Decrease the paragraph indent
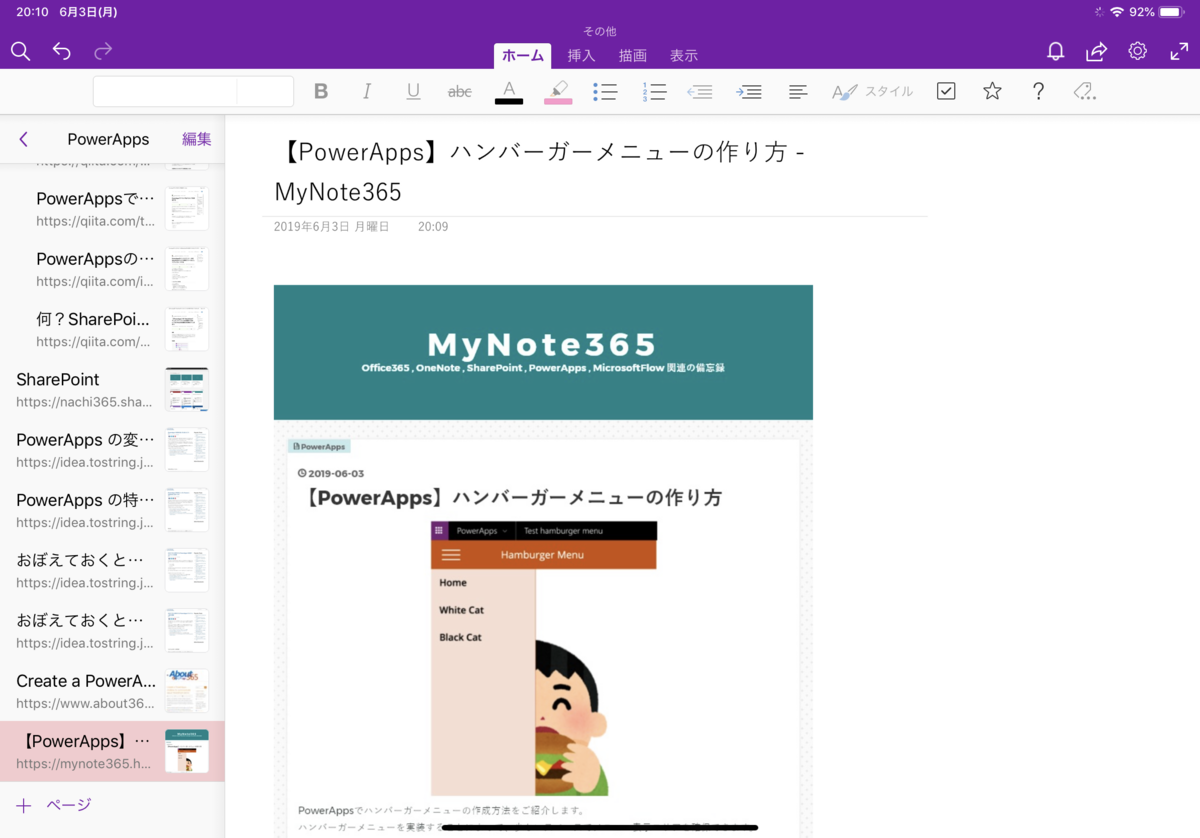 point(700,91)
